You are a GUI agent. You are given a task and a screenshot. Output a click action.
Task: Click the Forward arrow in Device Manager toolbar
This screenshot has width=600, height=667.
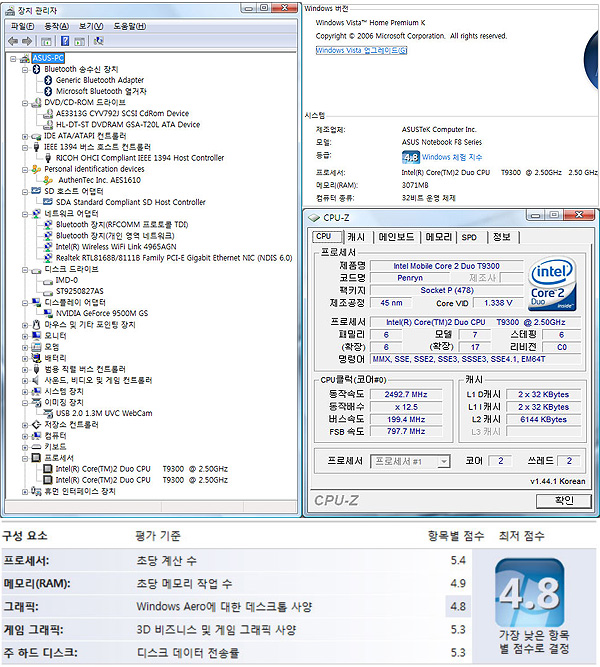click(27, 41)
